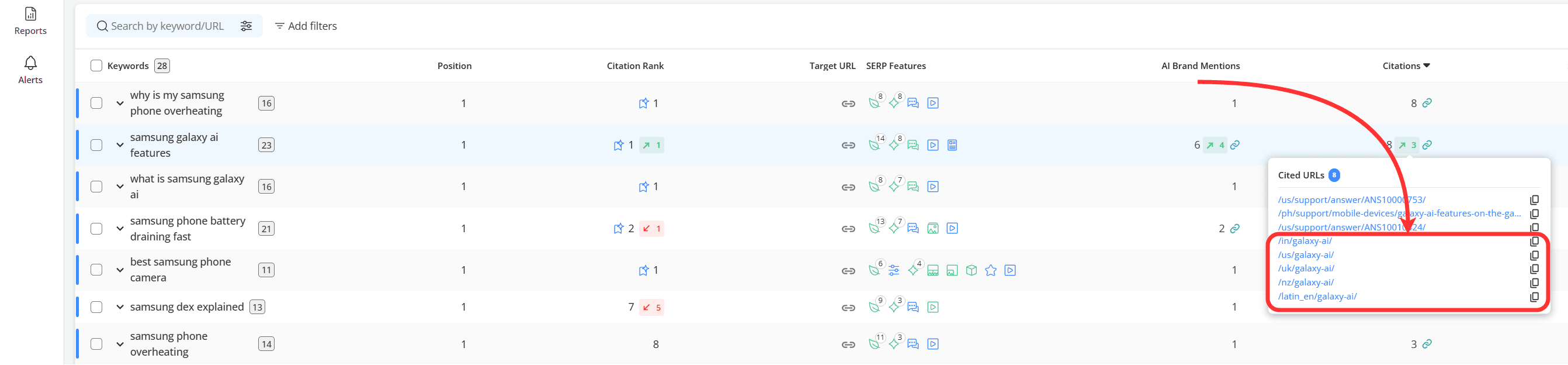The width and height of the screenshot is (1568, 365).
Task: Click the star reviews SERP icon for 'best samsung phone camera'
Action: tap(990, 270)
